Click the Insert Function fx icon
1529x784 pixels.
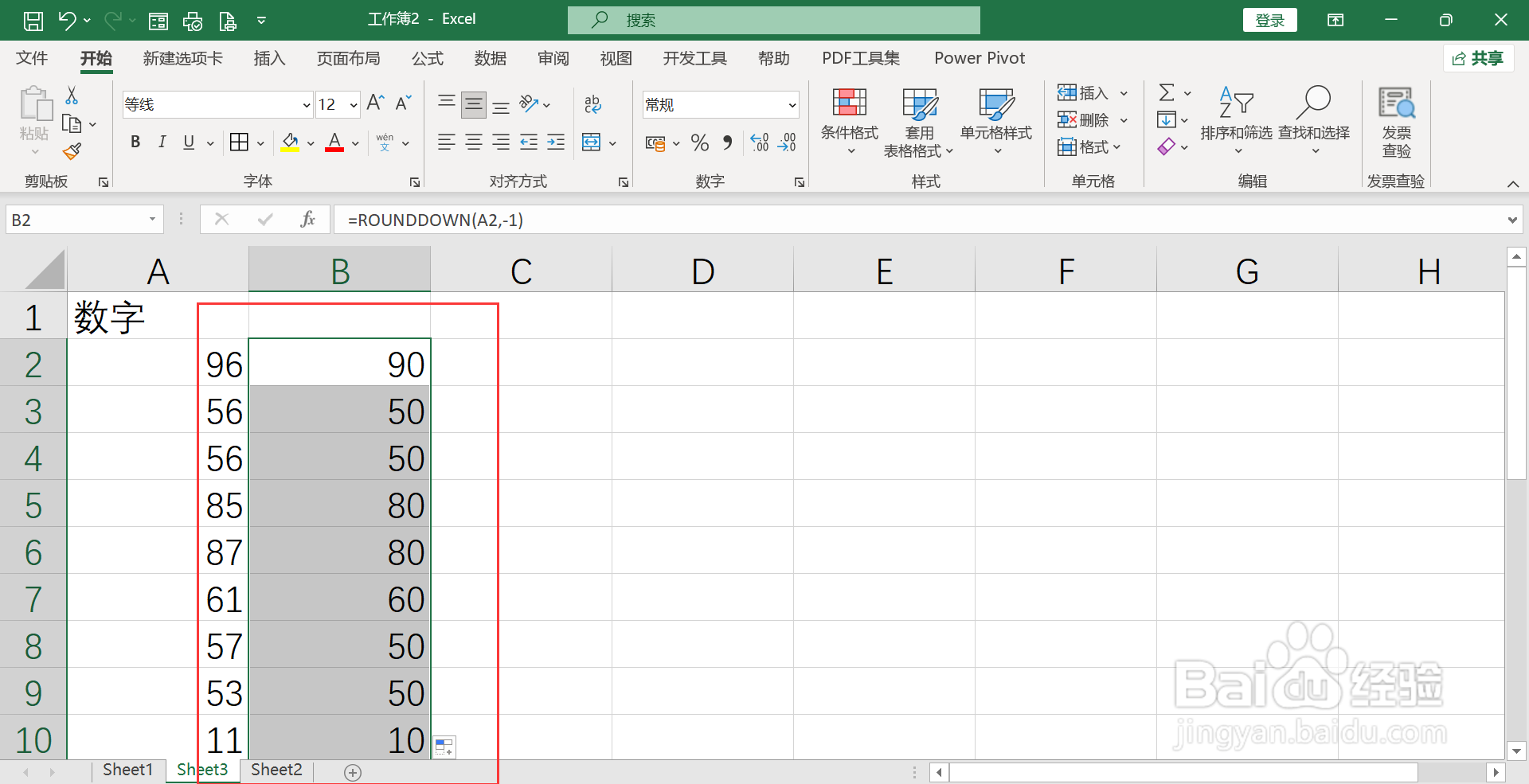tap(308, 220)
